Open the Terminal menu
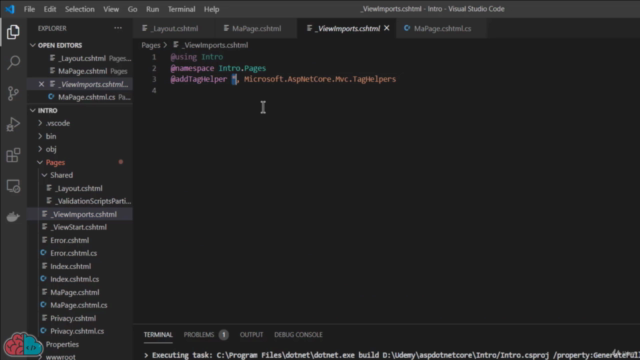This screenshot has height=360, width=640. coord(181,9)
